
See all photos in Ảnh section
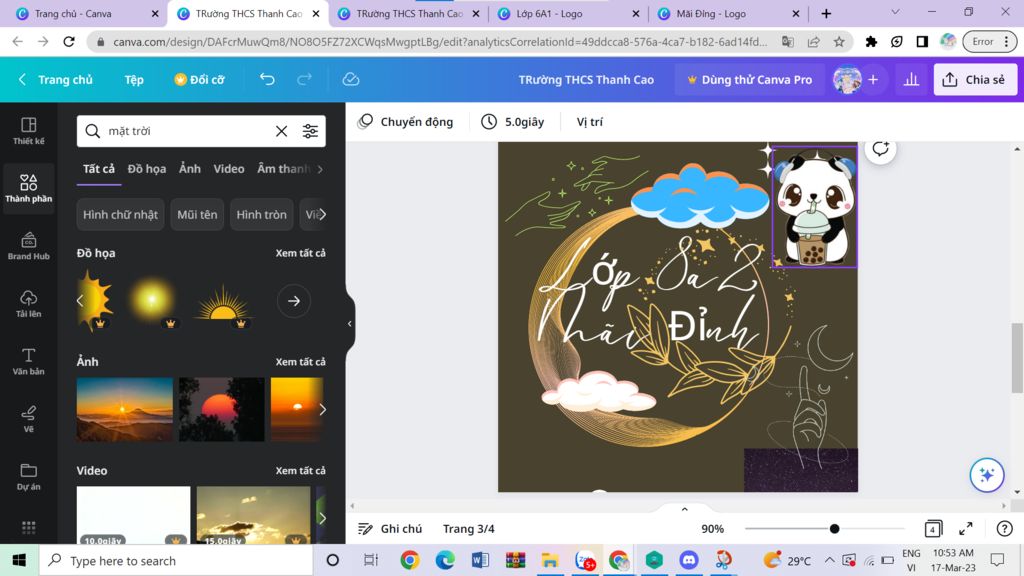(300, 361)
